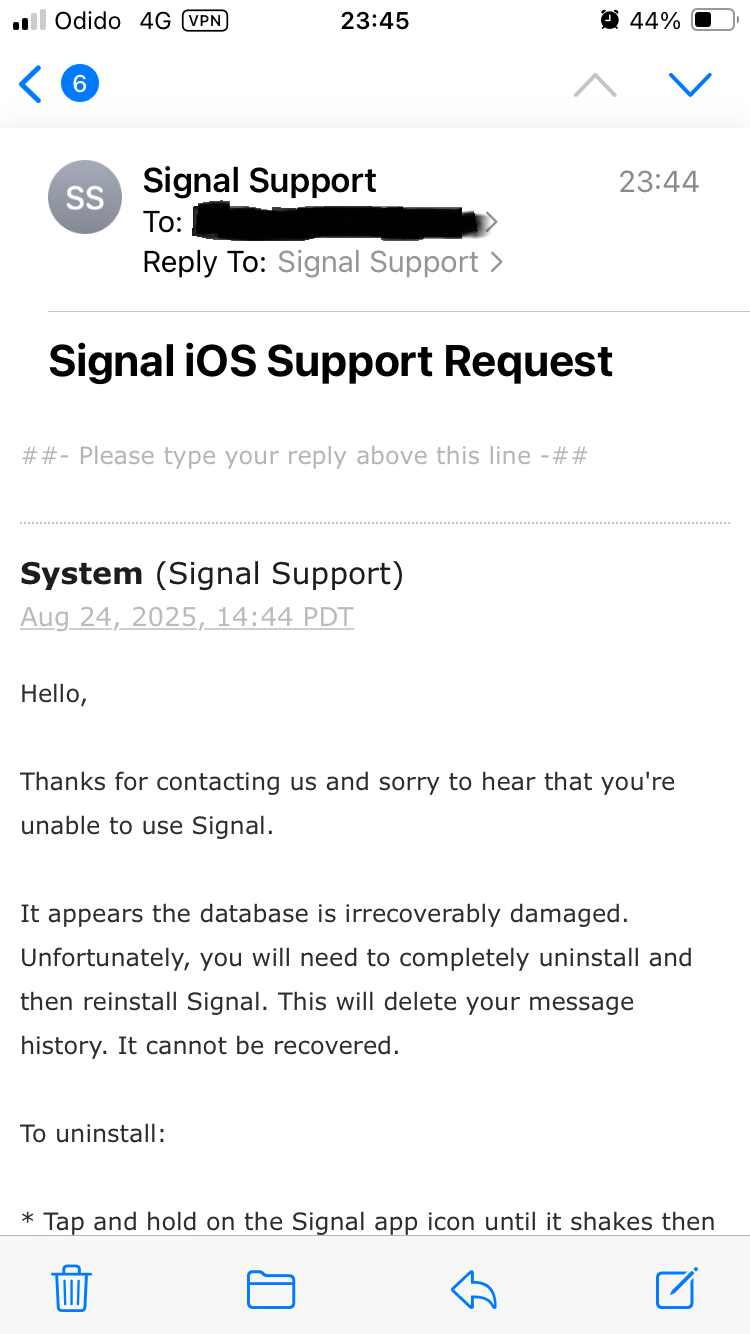Tap the 23:44 received time

[659, 181]
